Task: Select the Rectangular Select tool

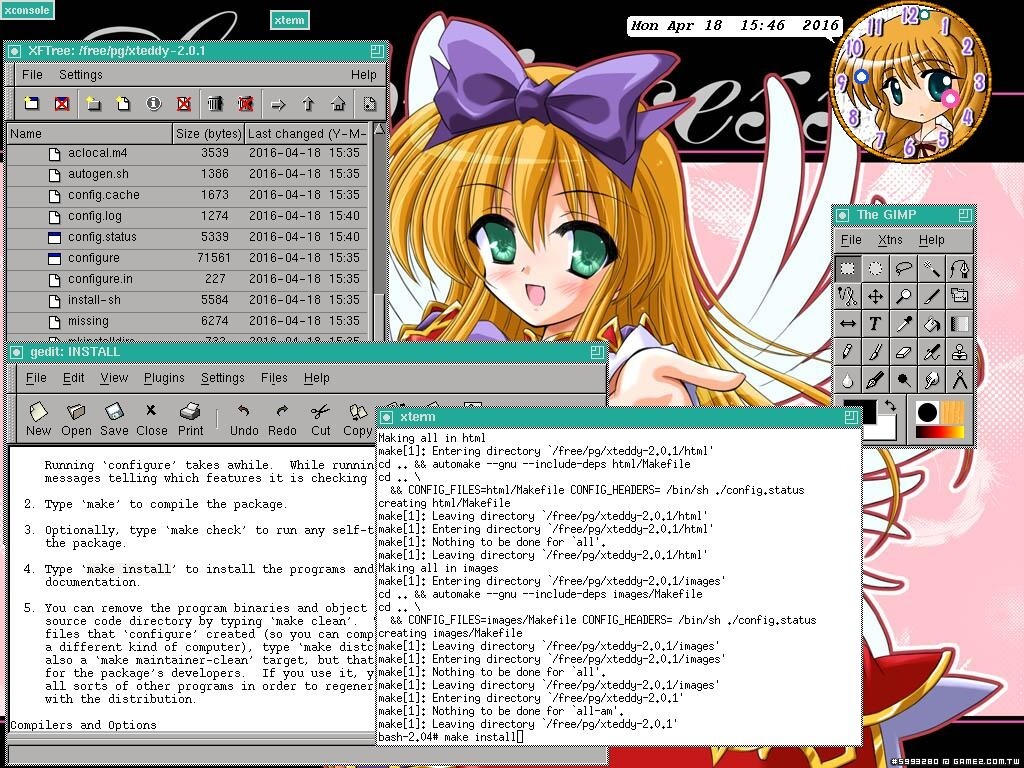Action: [x=848, y=268]
